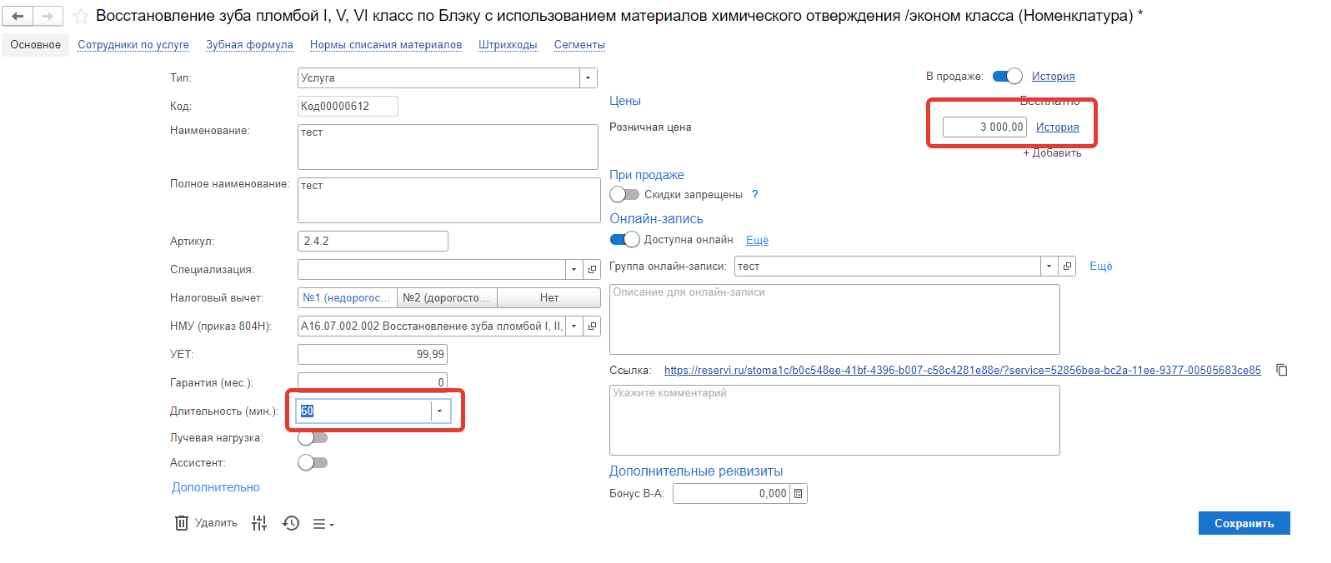Click the back navigation arrow

(18, 17)
